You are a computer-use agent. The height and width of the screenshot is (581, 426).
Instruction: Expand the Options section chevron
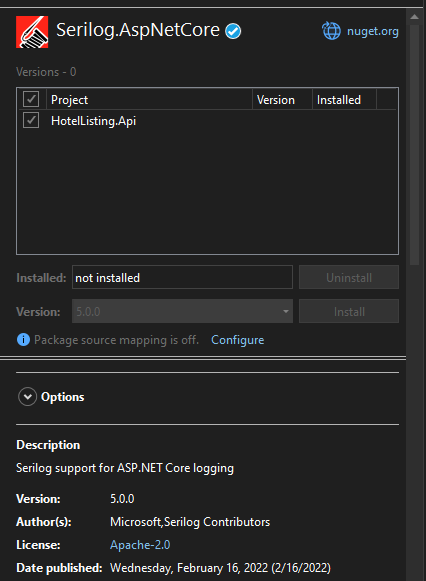point(27,397)
